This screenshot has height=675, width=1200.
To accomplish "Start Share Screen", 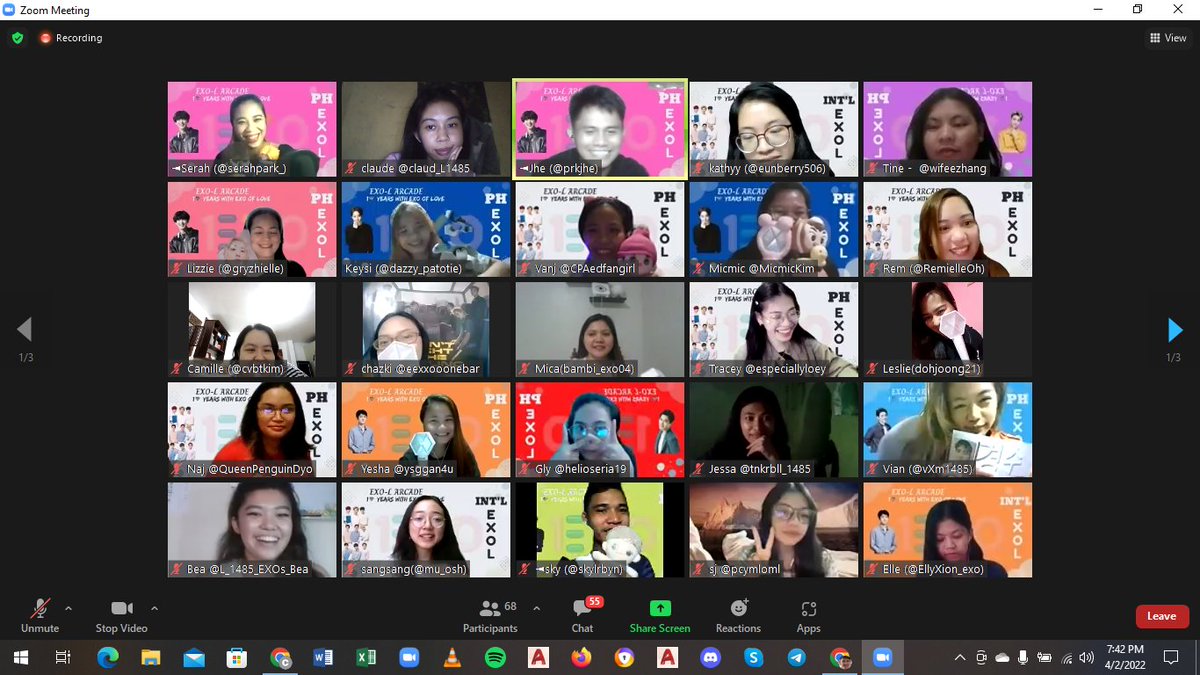I will coord(660,616).
